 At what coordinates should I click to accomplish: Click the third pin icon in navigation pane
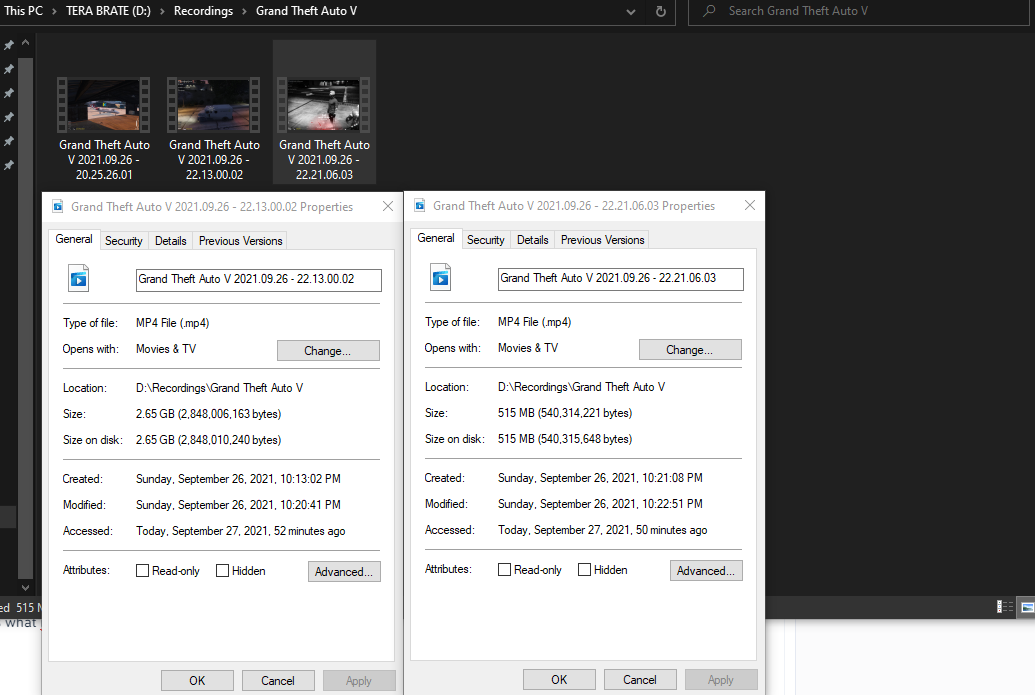(x=9, y=94)
